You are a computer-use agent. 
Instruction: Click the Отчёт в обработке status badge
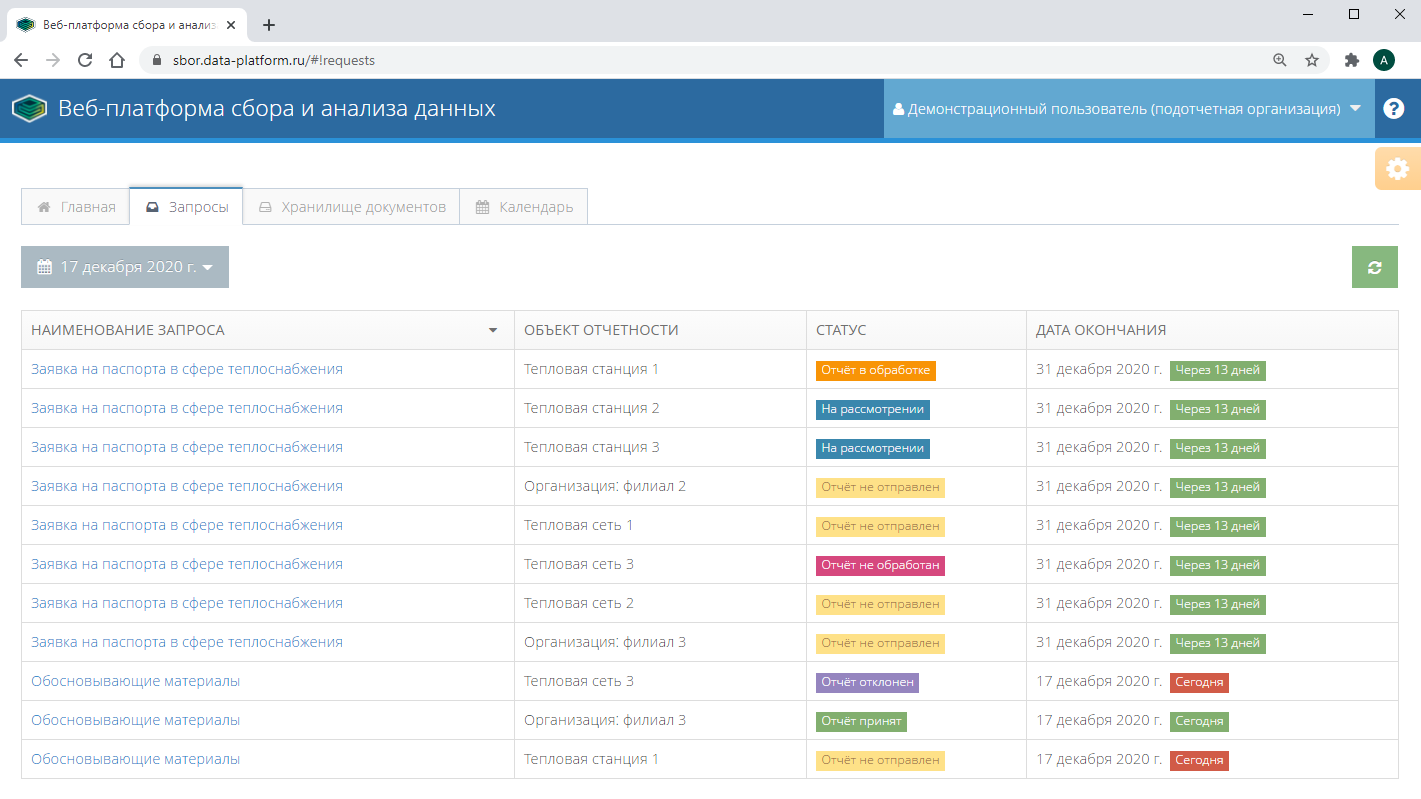click(x=876, y=370)
